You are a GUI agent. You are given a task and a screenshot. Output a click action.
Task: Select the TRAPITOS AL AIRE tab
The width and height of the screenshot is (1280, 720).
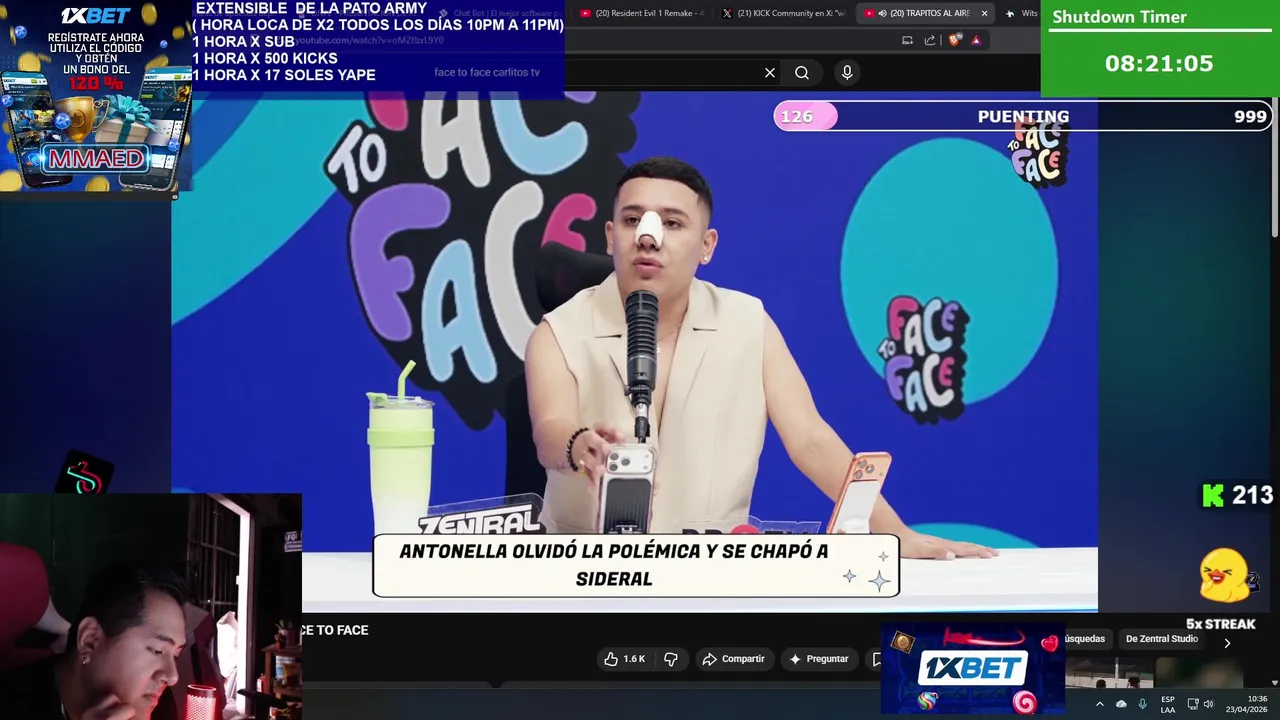coord(925,13)
